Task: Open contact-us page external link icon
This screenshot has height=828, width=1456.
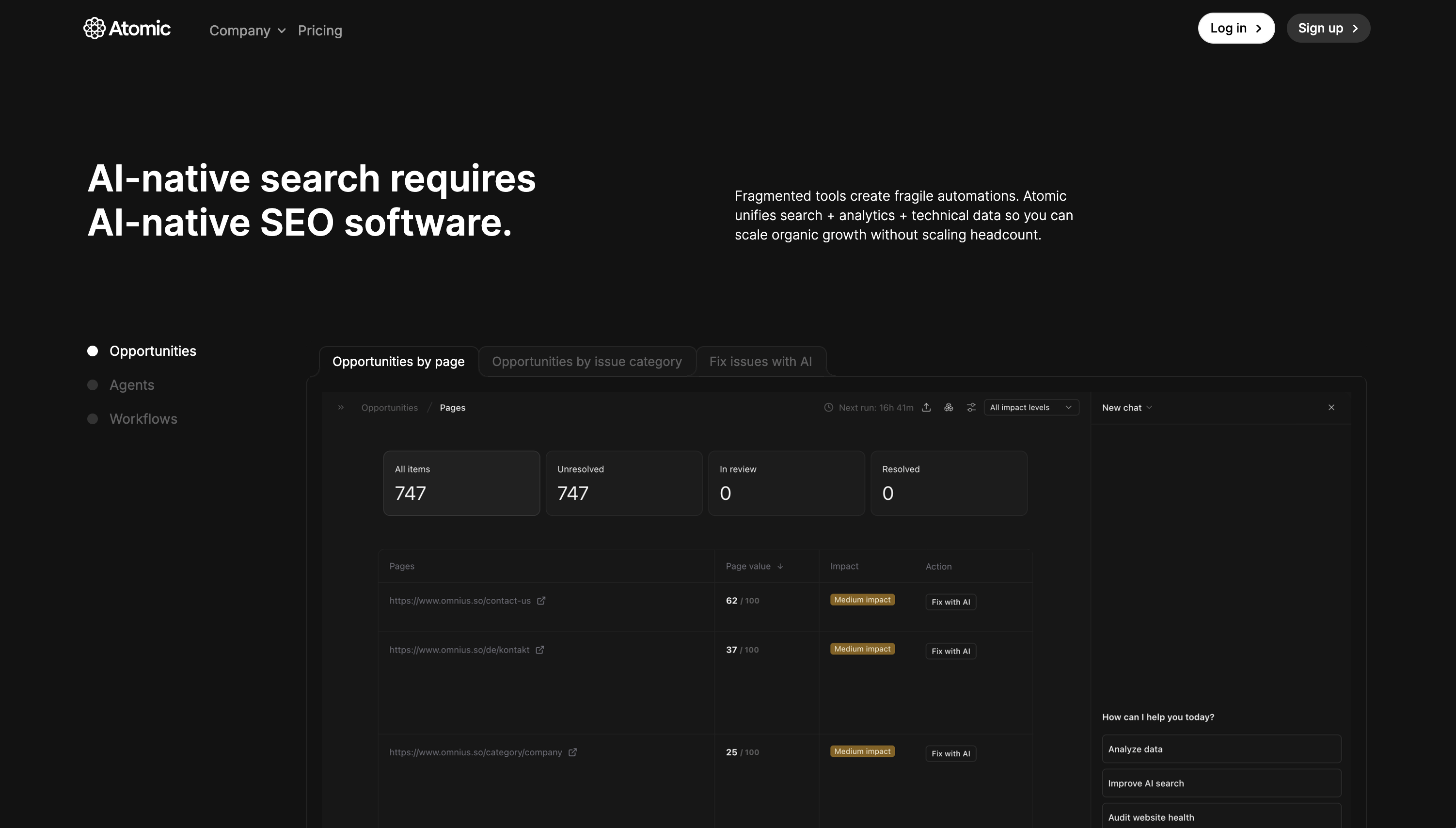Action: [x=541, y=601]
